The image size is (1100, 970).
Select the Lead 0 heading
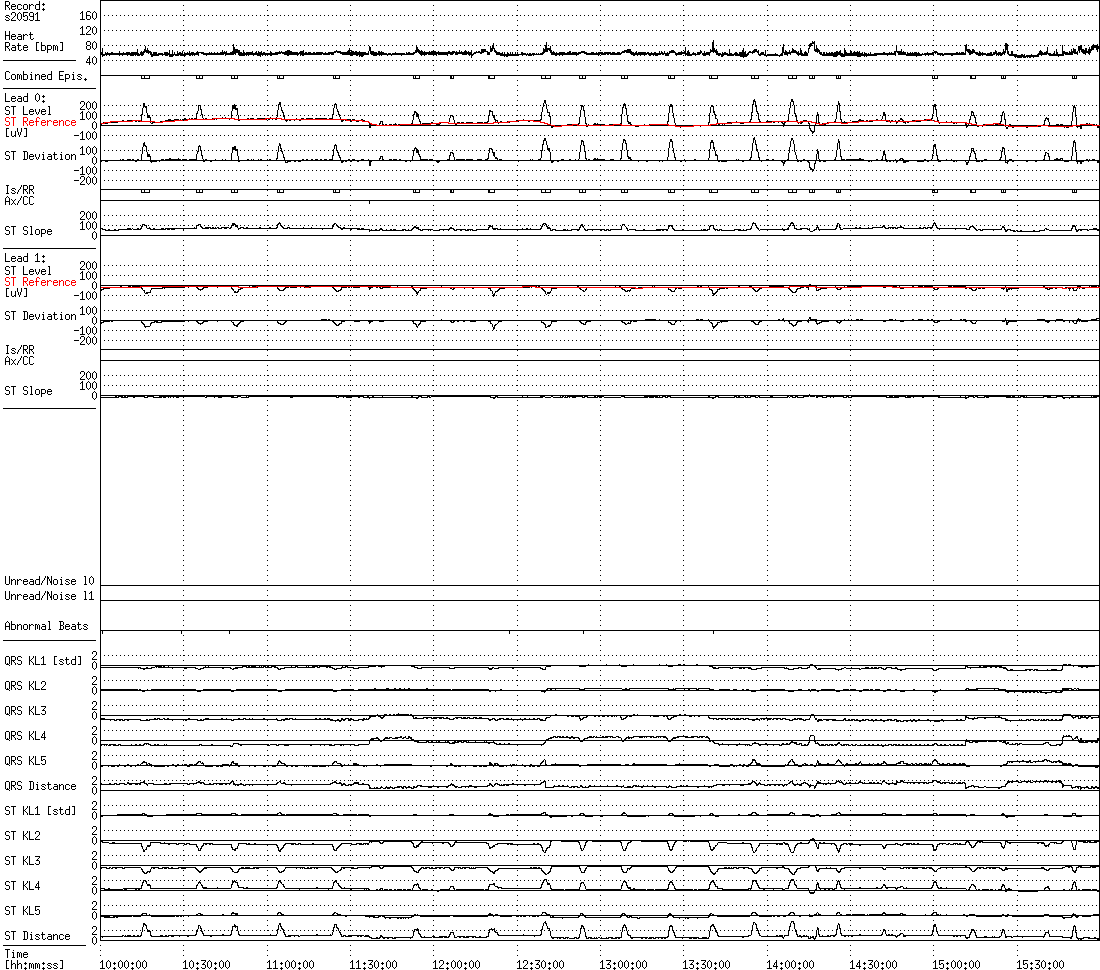tap(25, 98)
